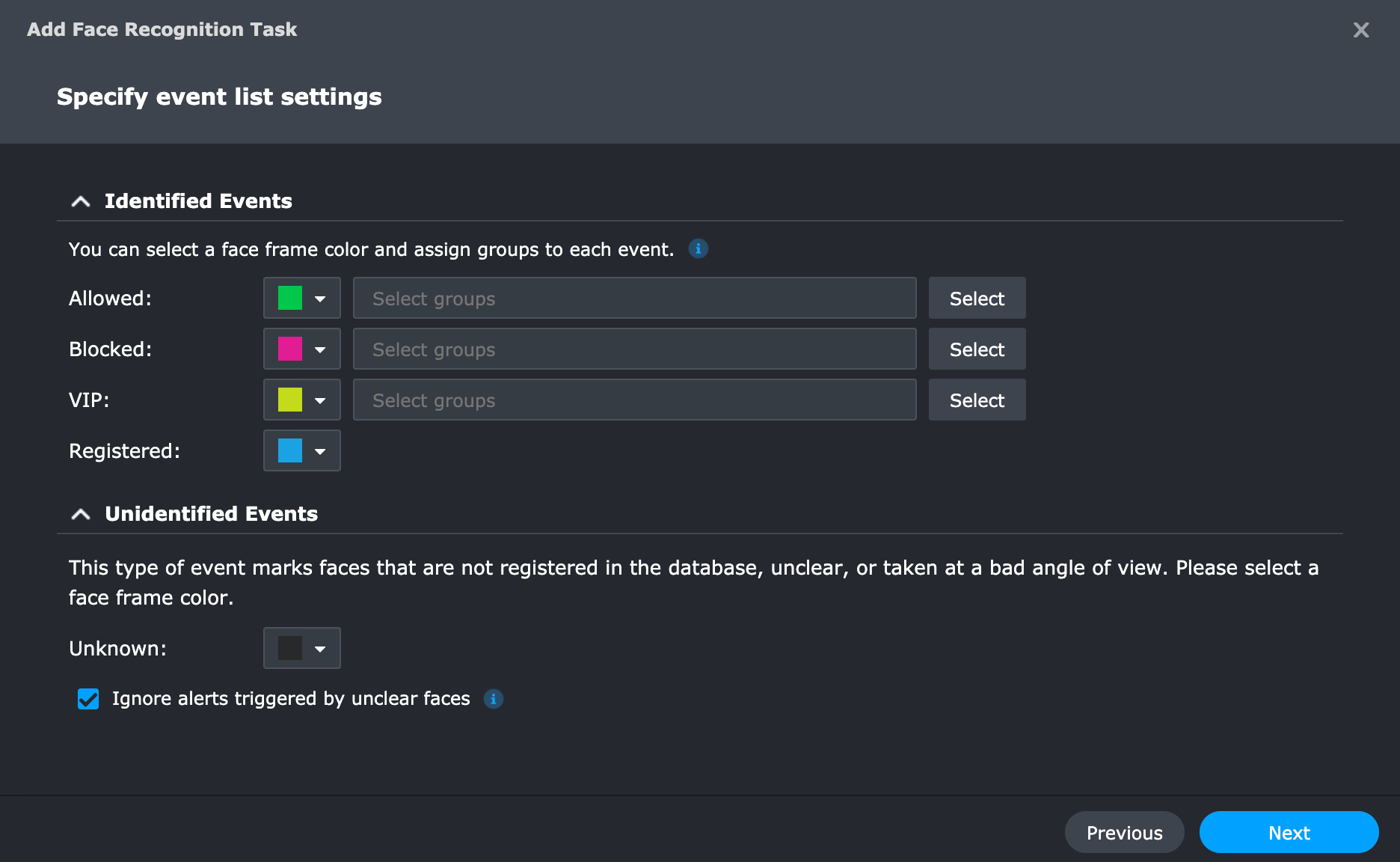This screenshot has width=1400, height=862.
Task: Click the magenta Blocked color swatch
Action: (x=290, y=349)
